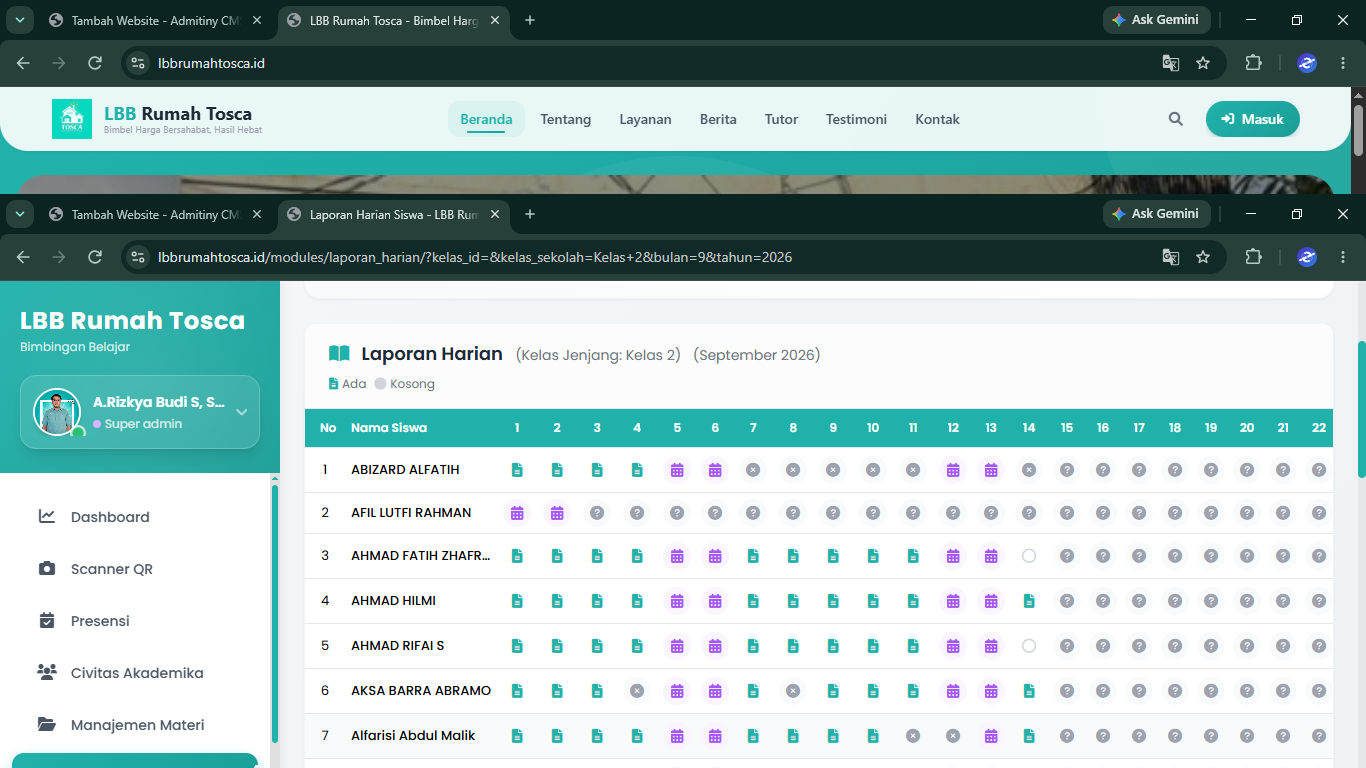Click the vertical scrollbar of the report page
1366x768 pixels.
coord(1360,410)
